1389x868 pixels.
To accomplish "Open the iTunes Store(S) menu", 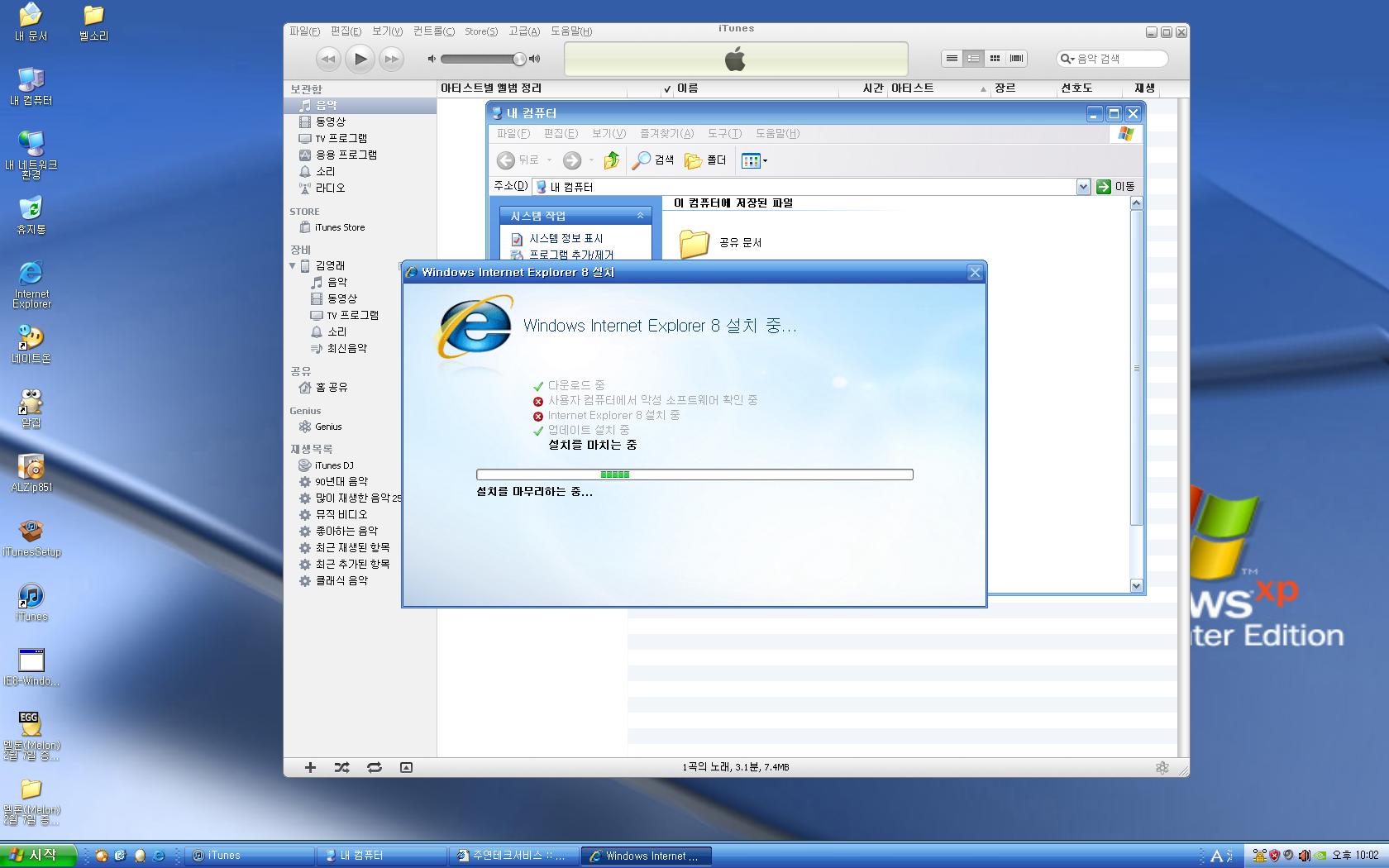I will [481, 31].
